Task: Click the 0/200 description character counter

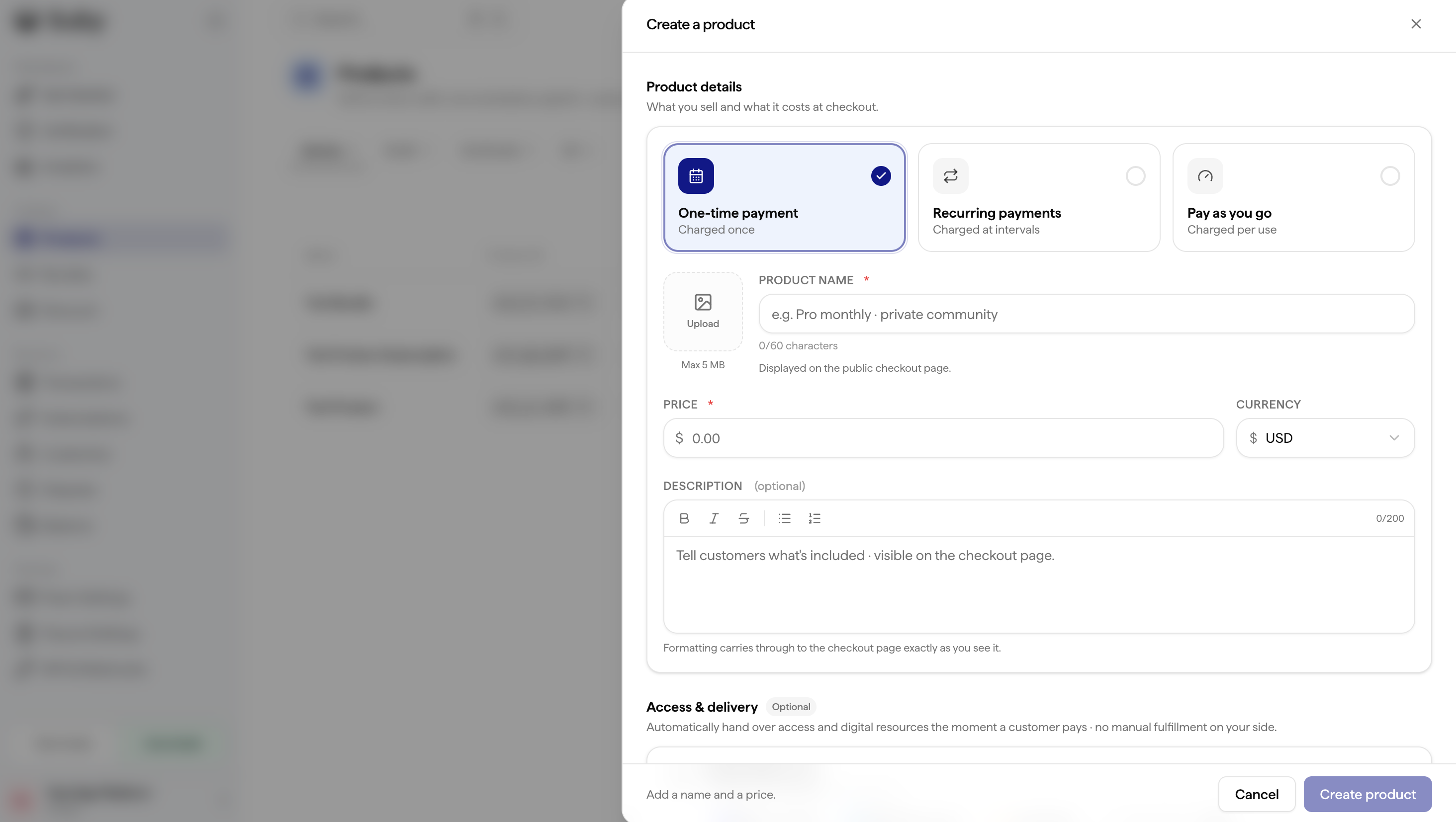Action: click(x=1389, y=518)
